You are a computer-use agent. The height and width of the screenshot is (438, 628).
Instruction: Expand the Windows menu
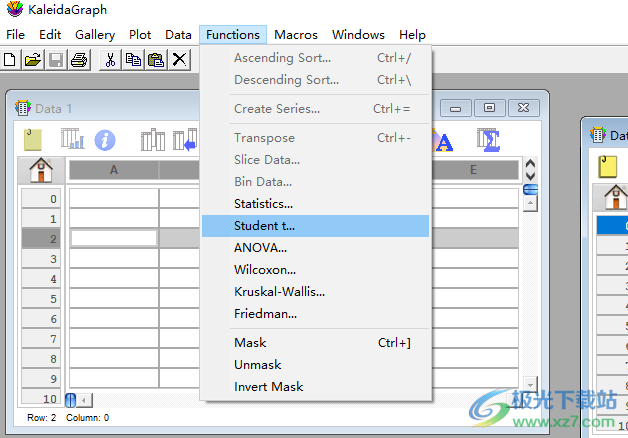click(358, 35)
